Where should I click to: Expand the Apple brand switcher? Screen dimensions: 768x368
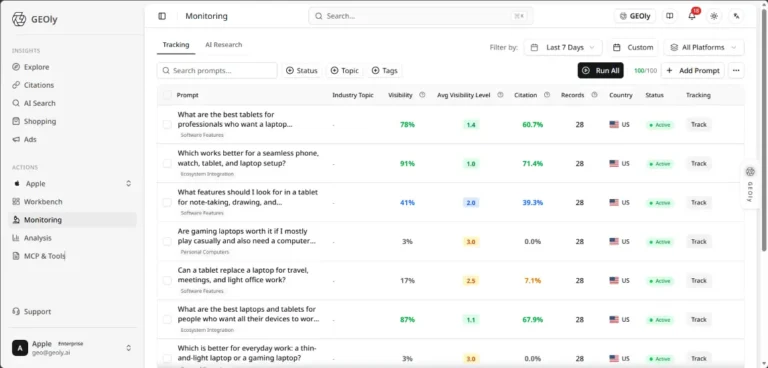tap(72, 184)
